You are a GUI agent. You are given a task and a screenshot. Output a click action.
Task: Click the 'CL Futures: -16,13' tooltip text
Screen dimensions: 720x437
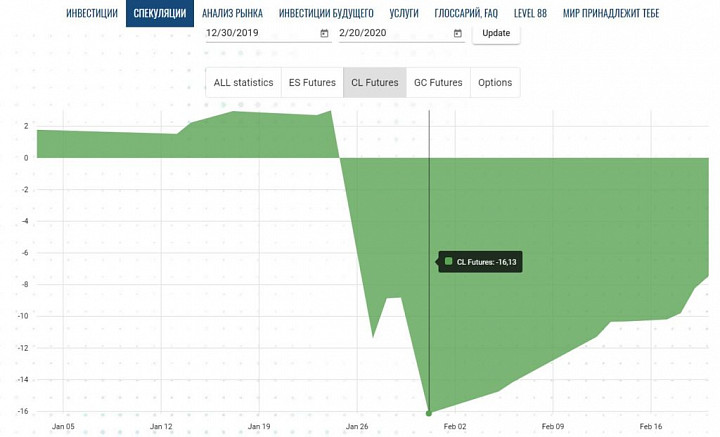(x=486, y=262)
